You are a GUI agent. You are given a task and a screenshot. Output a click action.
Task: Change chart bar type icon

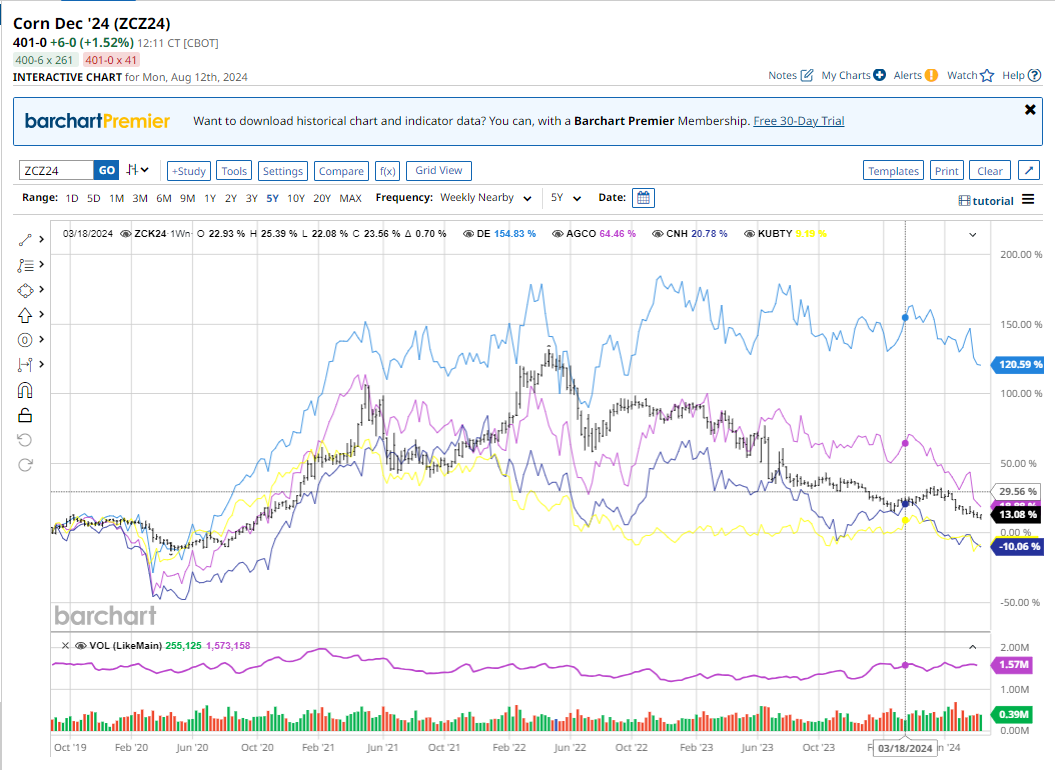pos(137,170)
